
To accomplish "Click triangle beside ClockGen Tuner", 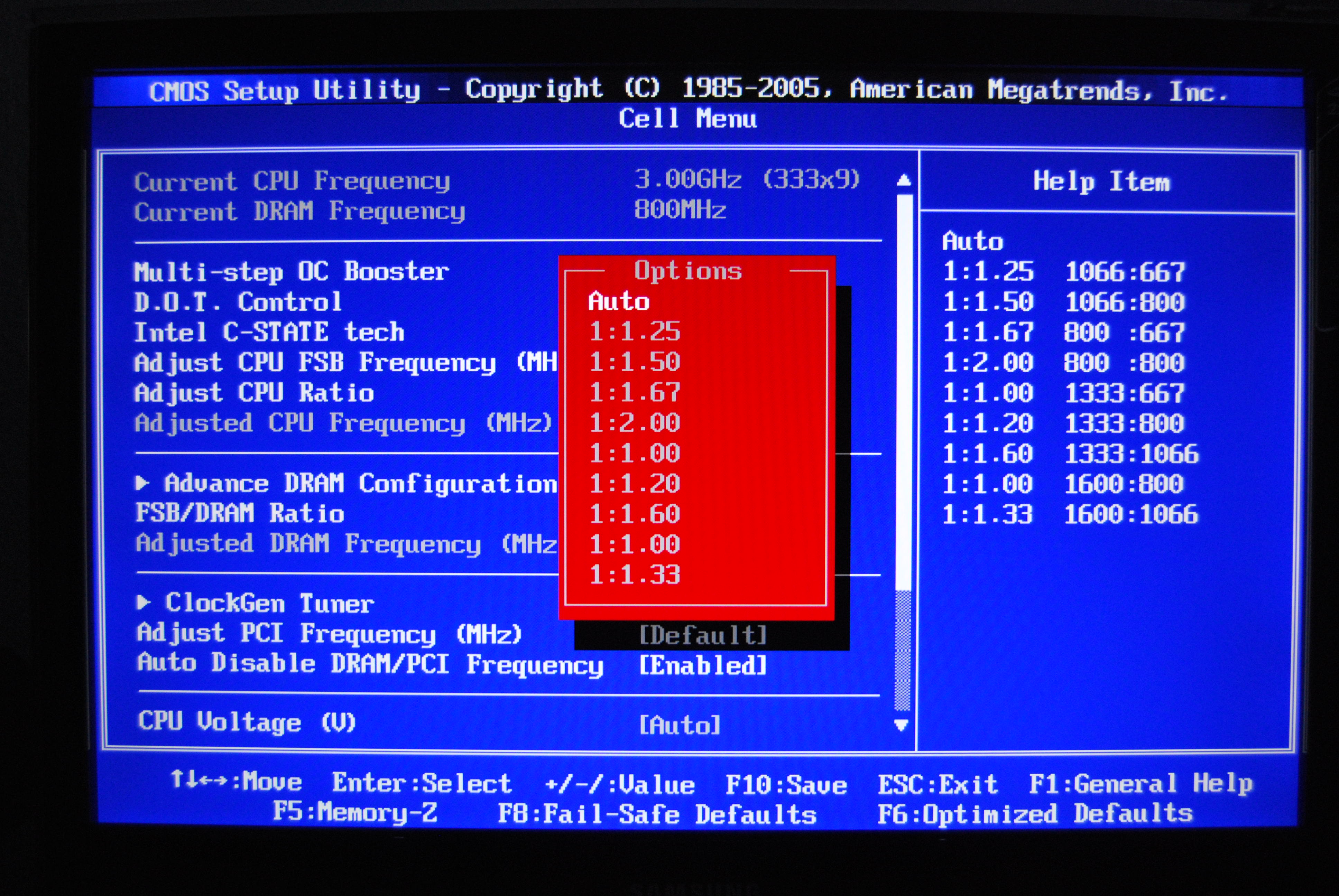I will coord(144,602).
